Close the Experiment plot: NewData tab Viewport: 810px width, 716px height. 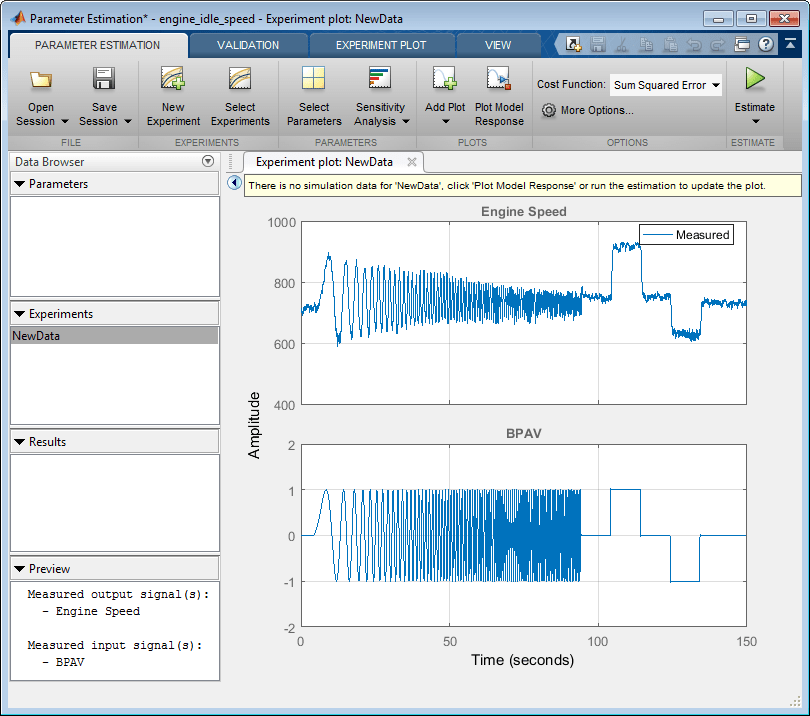[x=411, y=162]
